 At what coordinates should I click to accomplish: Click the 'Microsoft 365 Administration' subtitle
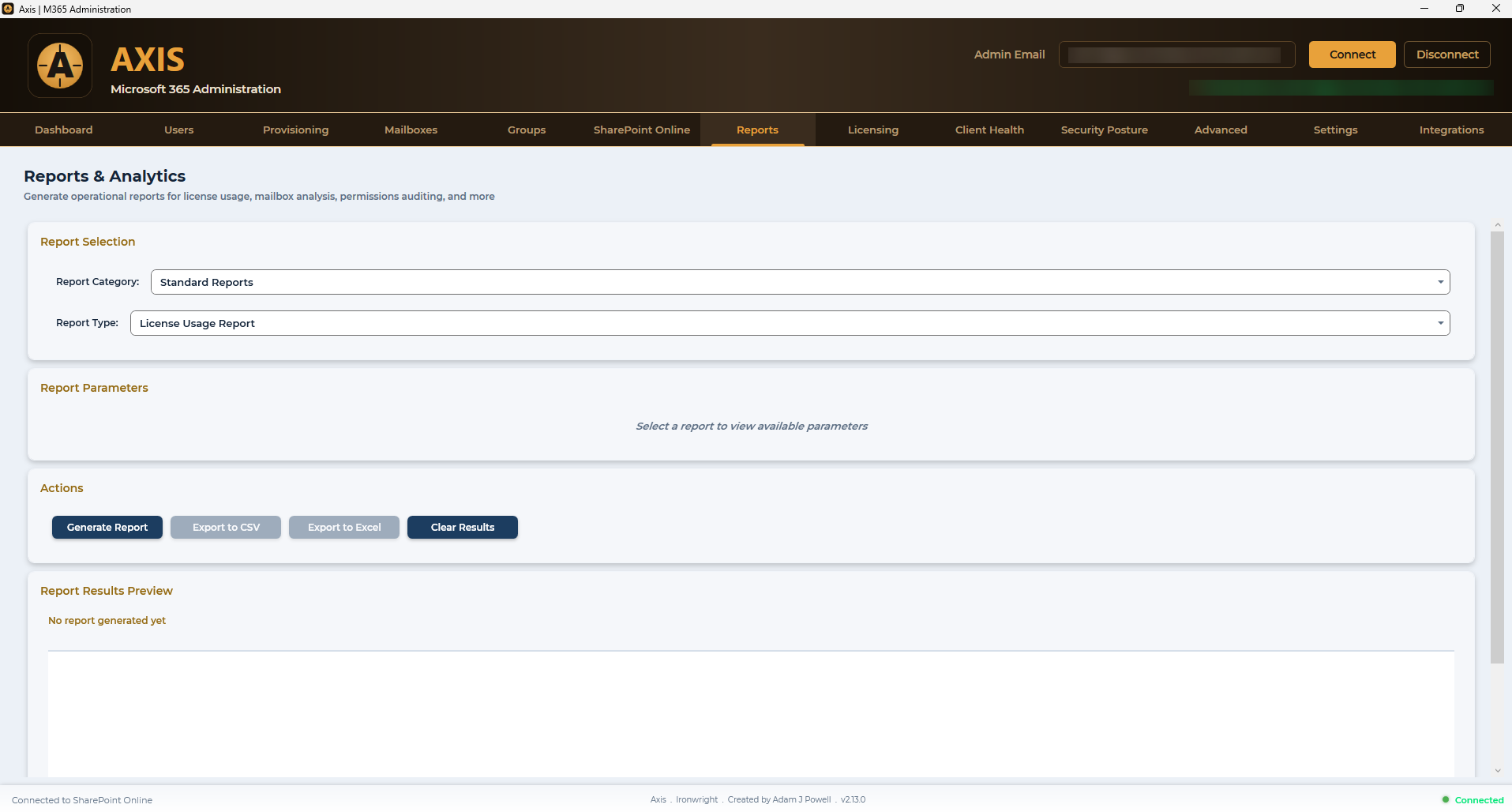tap(196, 89)
